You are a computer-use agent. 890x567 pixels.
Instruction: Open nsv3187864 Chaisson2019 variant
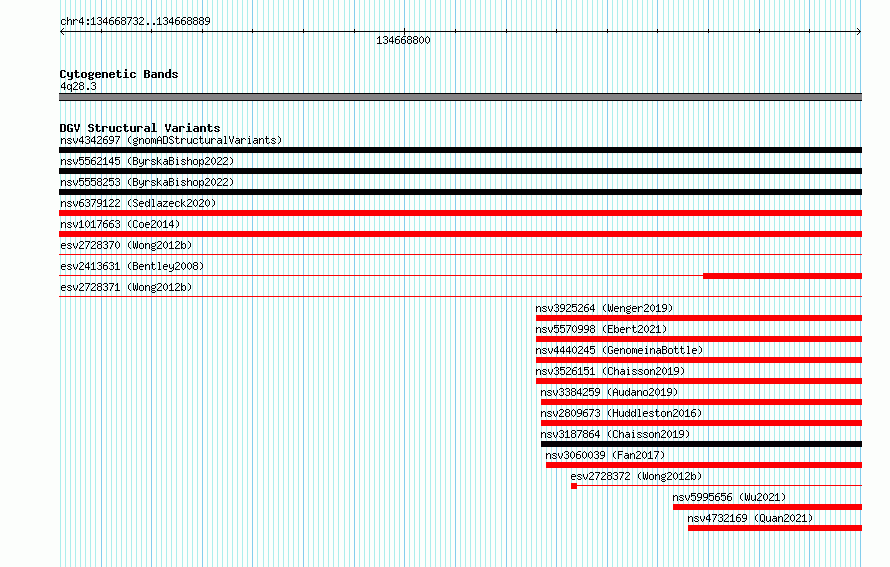pos(615,434)
